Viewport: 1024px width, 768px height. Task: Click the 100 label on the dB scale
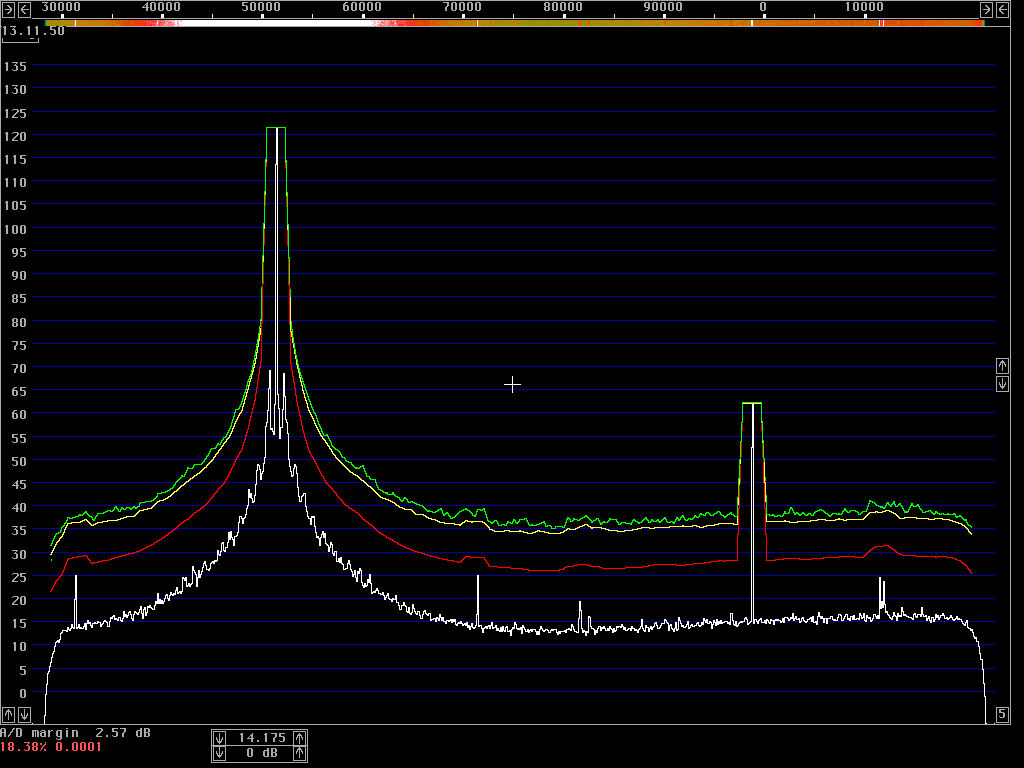point(15,229)
